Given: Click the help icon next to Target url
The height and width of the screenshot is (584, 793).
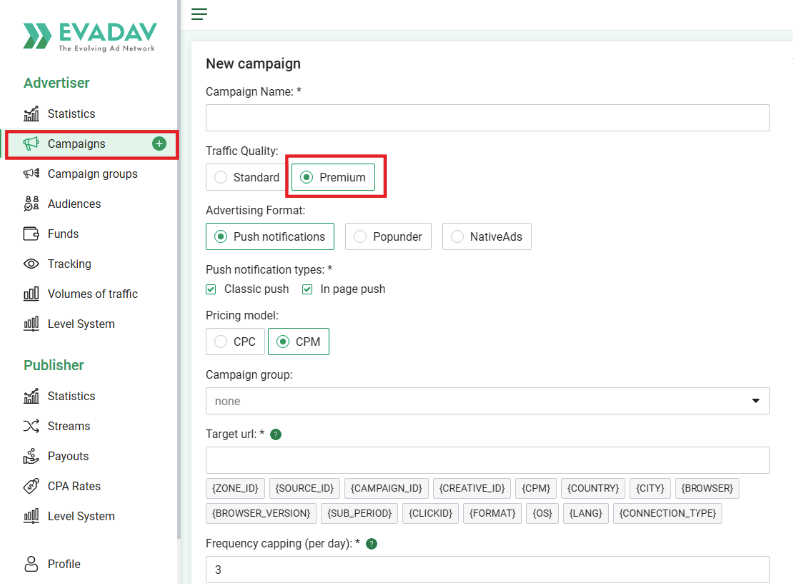Looking at the screenshot, I should tap(276, 434).
